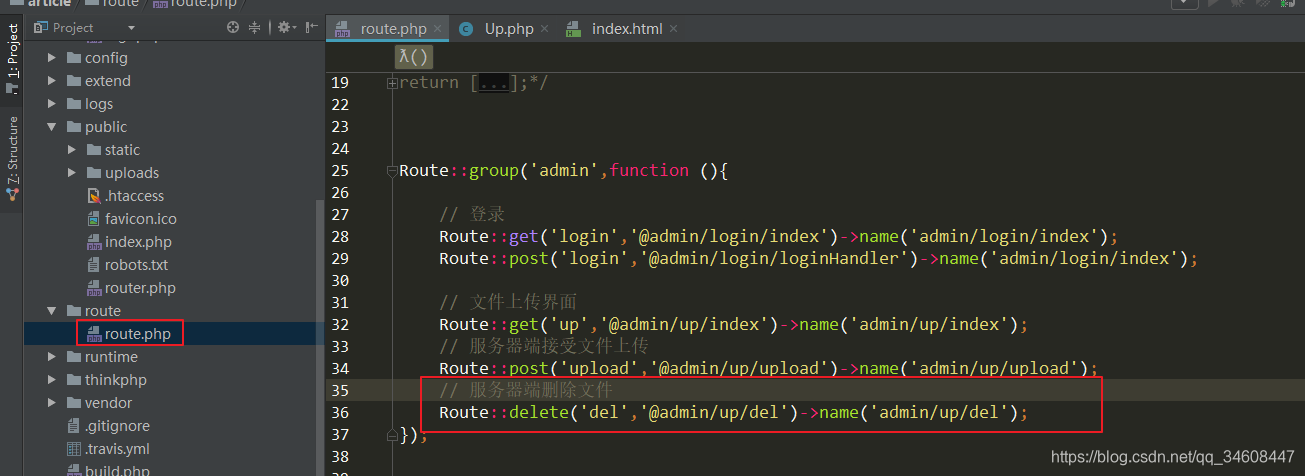Viewport: 1305px width, 476px height.
Task: Select the config folder in tree
Action: (106, 58)
